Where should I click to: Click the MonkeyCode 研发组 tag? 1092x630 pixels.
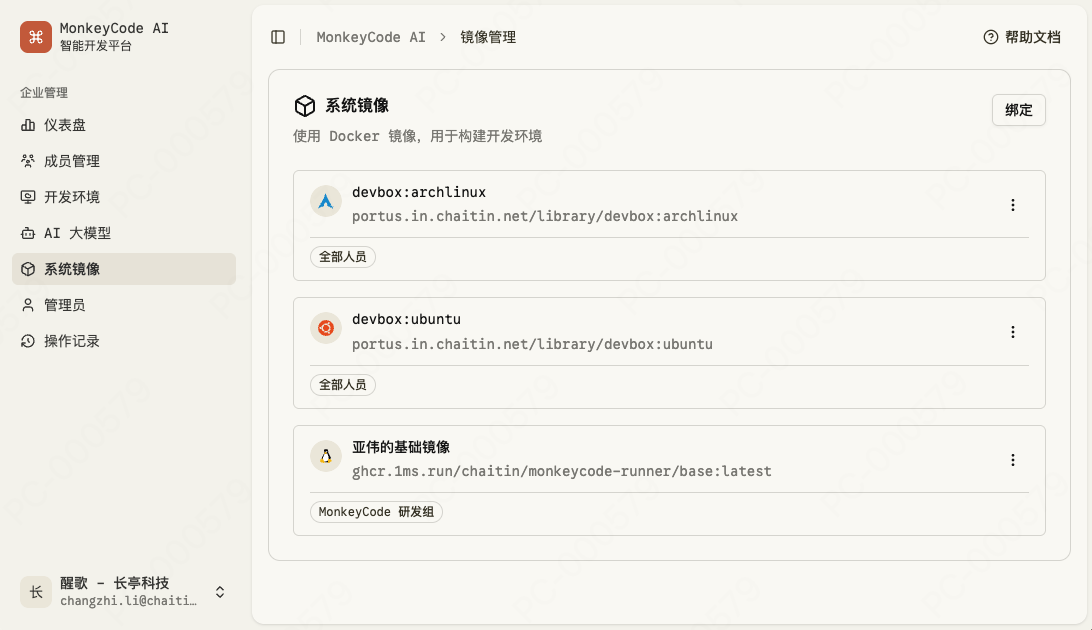coord(376,512)
